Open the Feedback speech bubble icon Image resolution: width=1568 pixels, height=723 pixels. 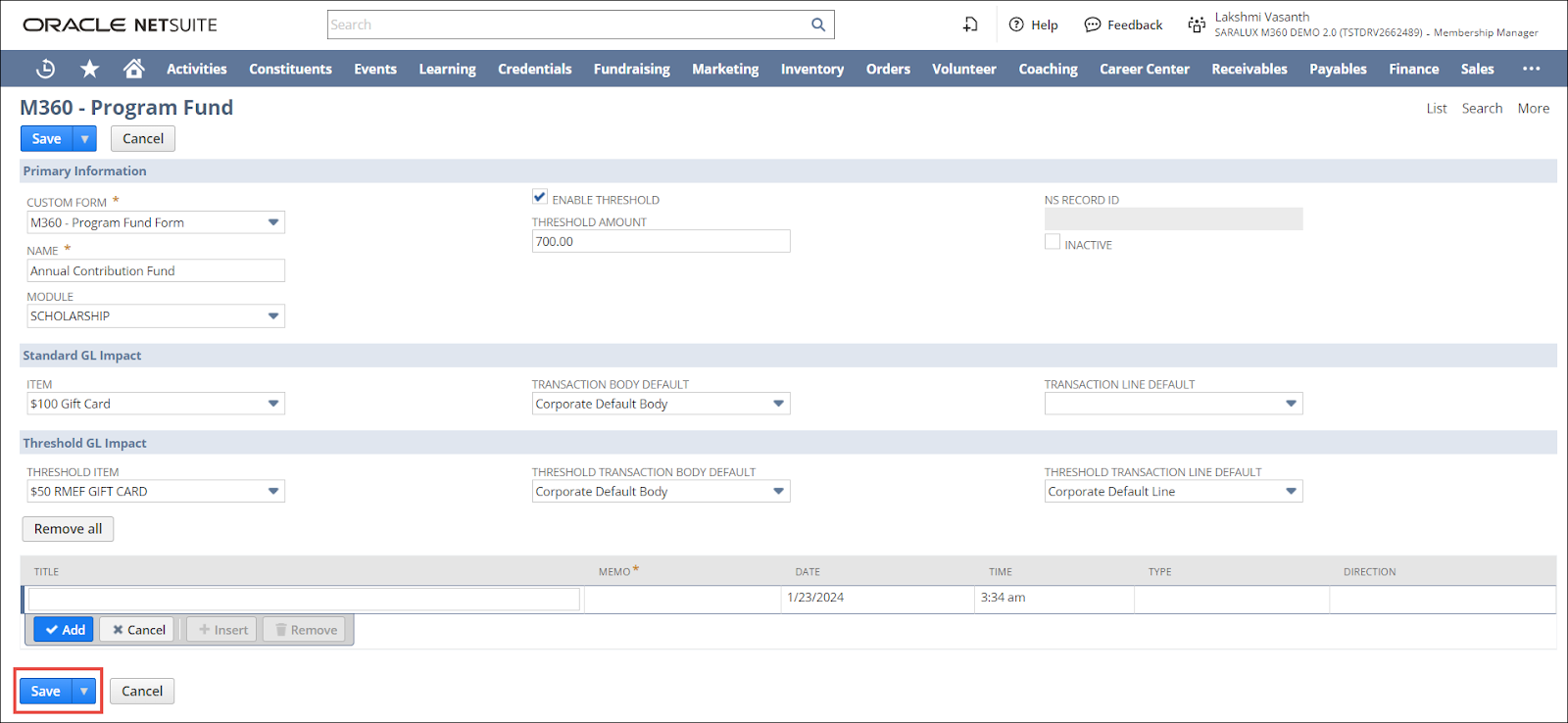[1092, 24]
